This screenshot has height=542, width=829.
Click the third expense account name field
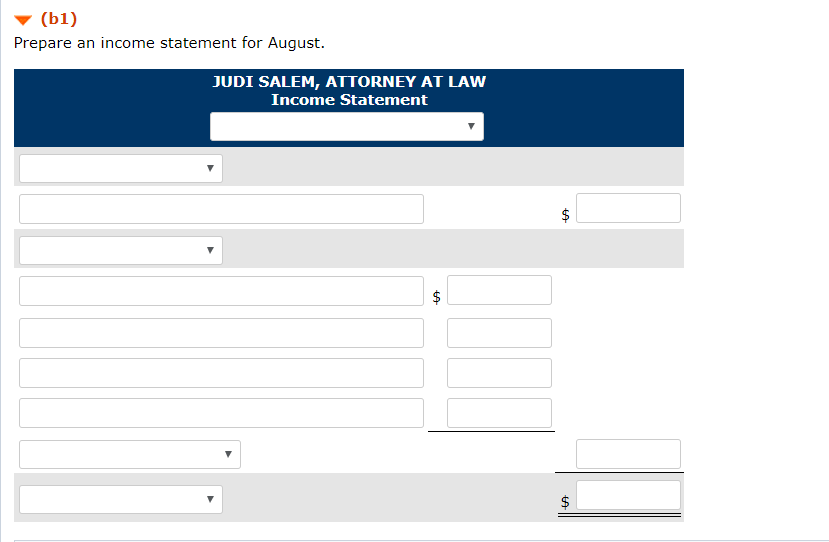tap(221, 373)
